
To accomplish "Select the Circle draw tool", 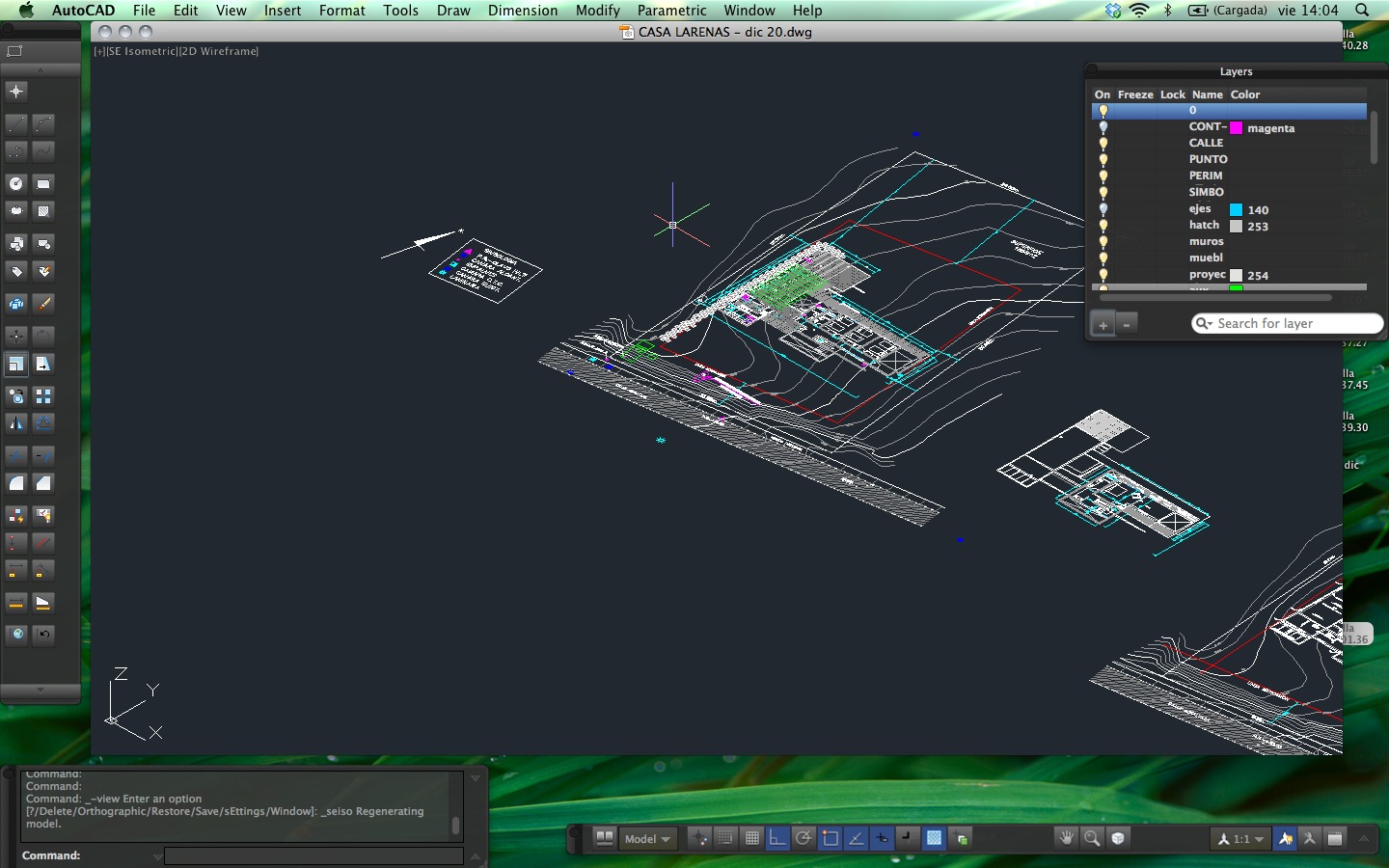I will 16,183.
